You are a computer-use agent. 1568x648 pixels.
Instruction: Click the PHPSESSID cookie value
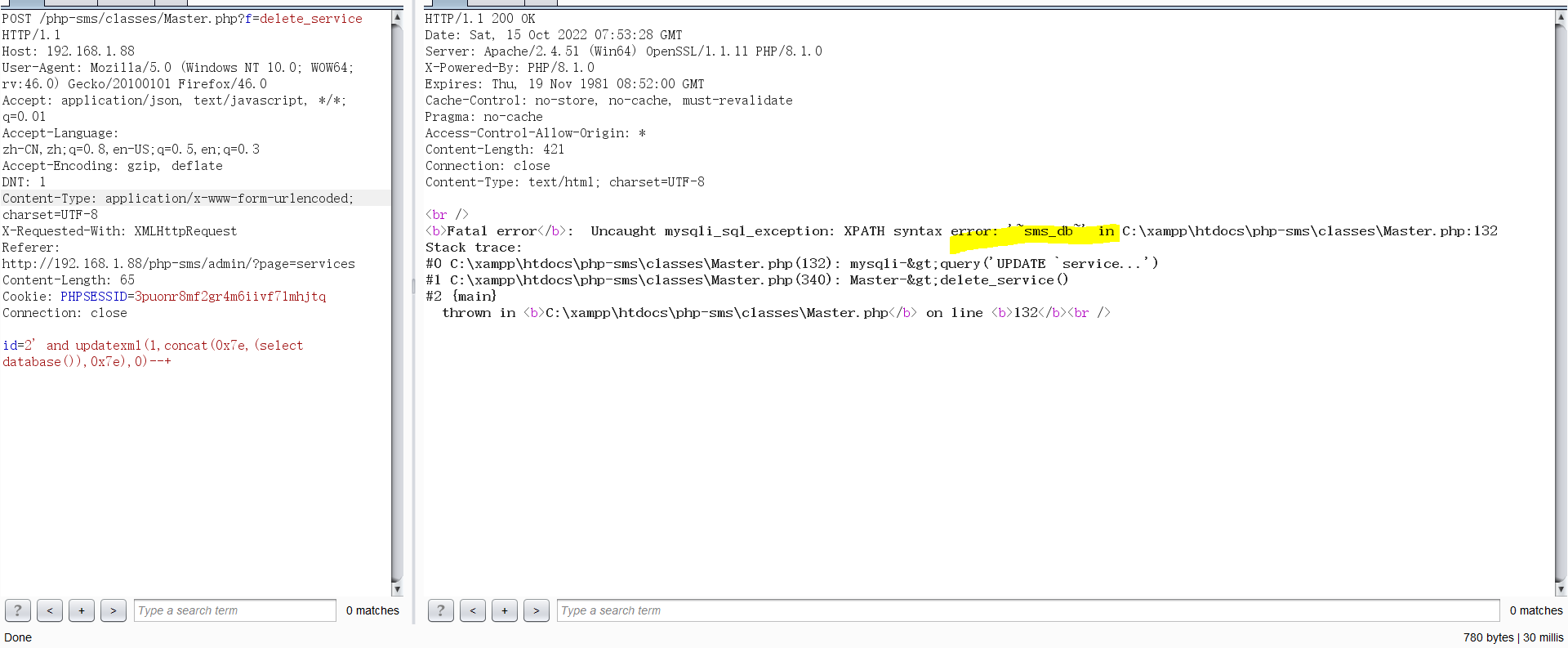[230, 297]
